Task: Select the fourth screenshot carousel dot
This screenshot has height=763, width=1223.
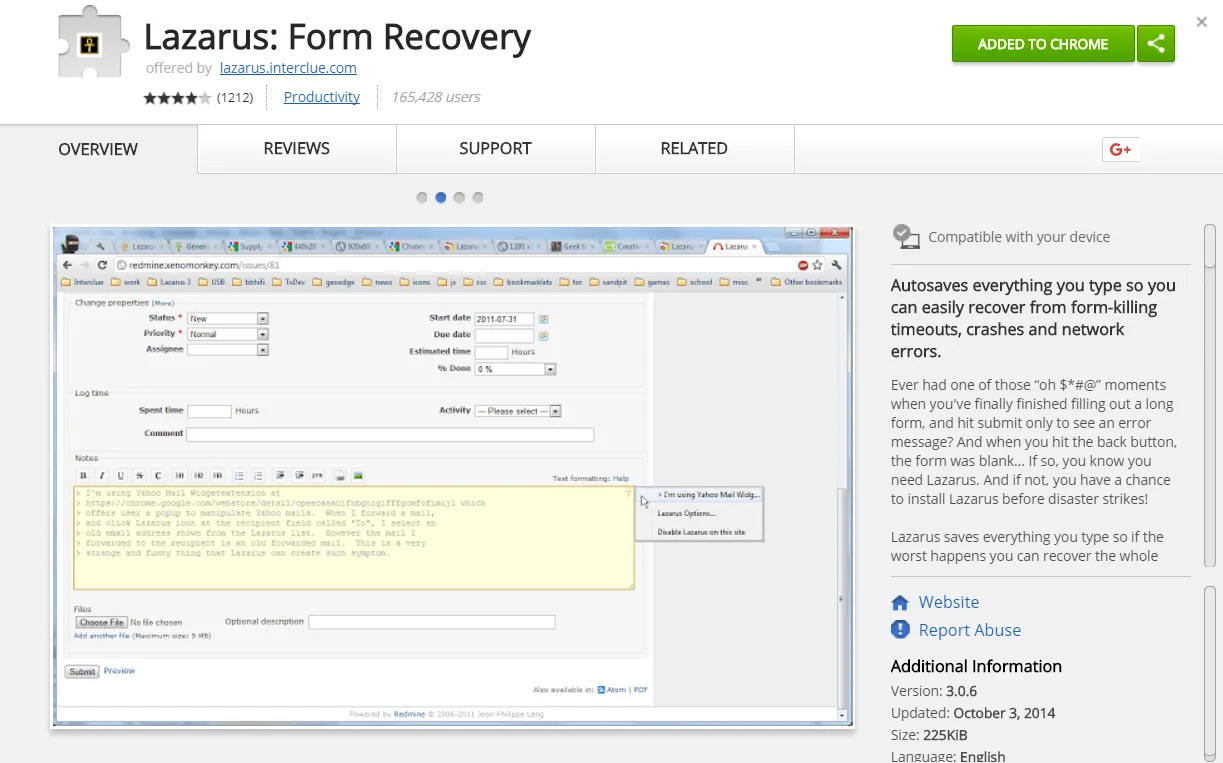Action: coord(478,198)
